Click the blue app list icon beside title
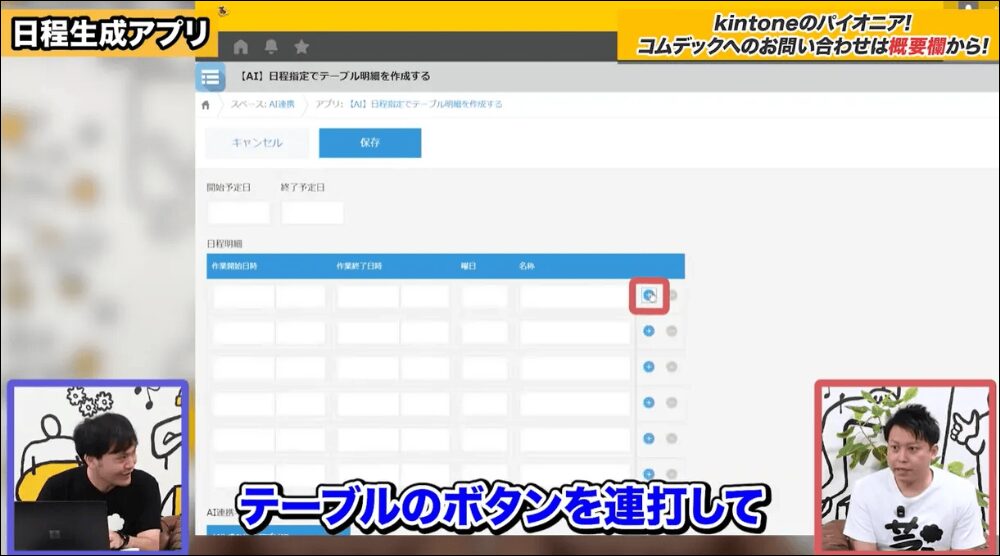This screenshot has height=556, width=1000. pyautogui.click(x=210, y=78)
